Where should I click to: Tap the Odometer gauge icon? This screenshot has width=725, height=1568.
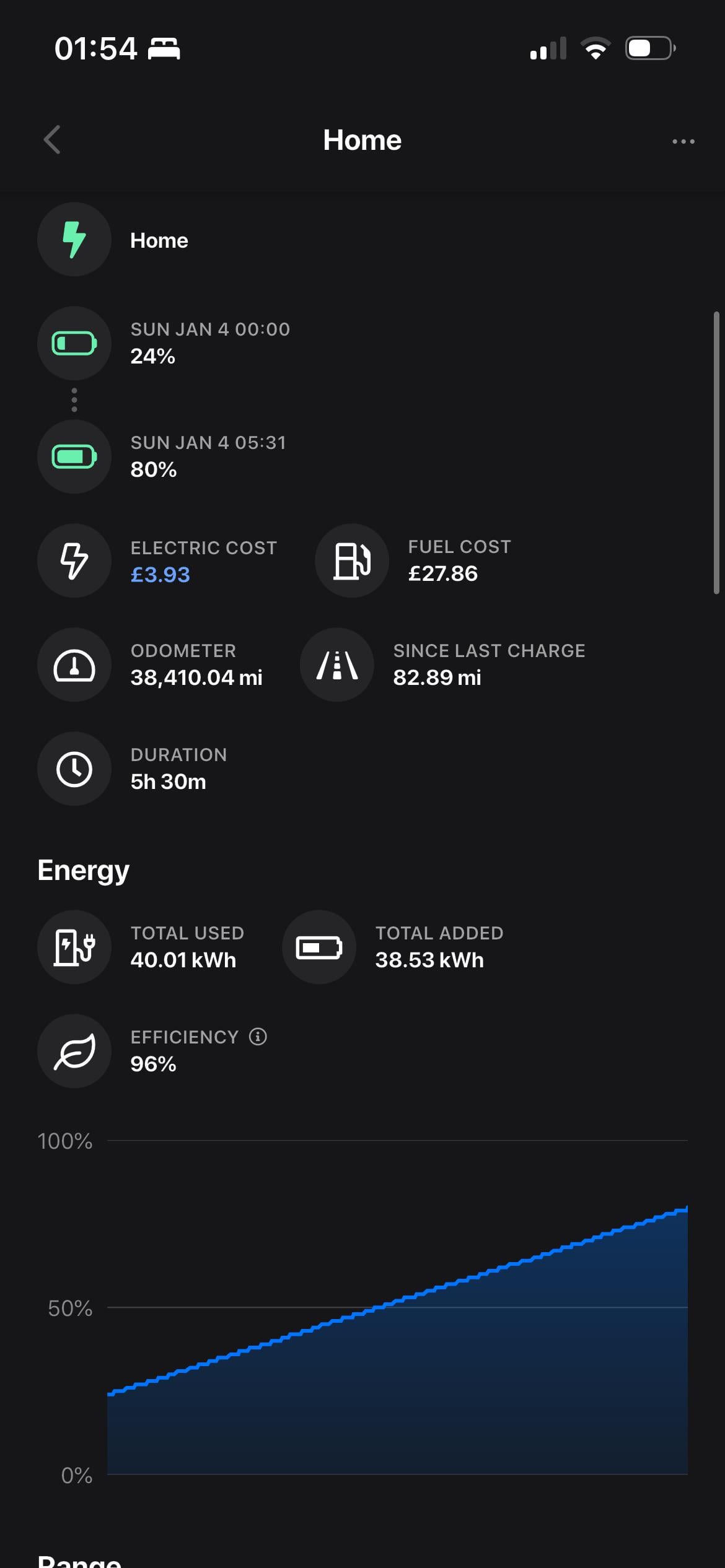coord(74,665)
